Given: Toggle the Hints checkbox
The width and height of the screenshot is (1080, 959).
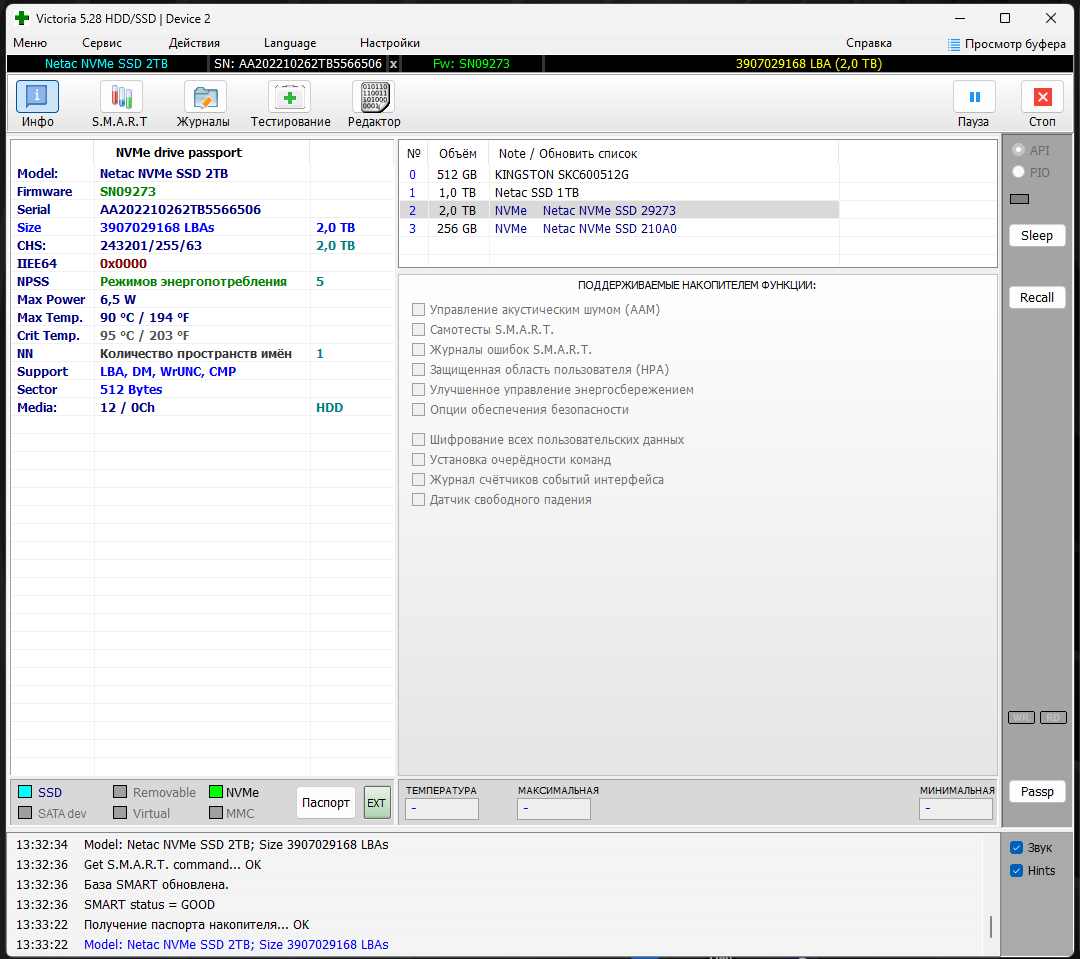Looking at the screenshot, I should pos(1017,870).
